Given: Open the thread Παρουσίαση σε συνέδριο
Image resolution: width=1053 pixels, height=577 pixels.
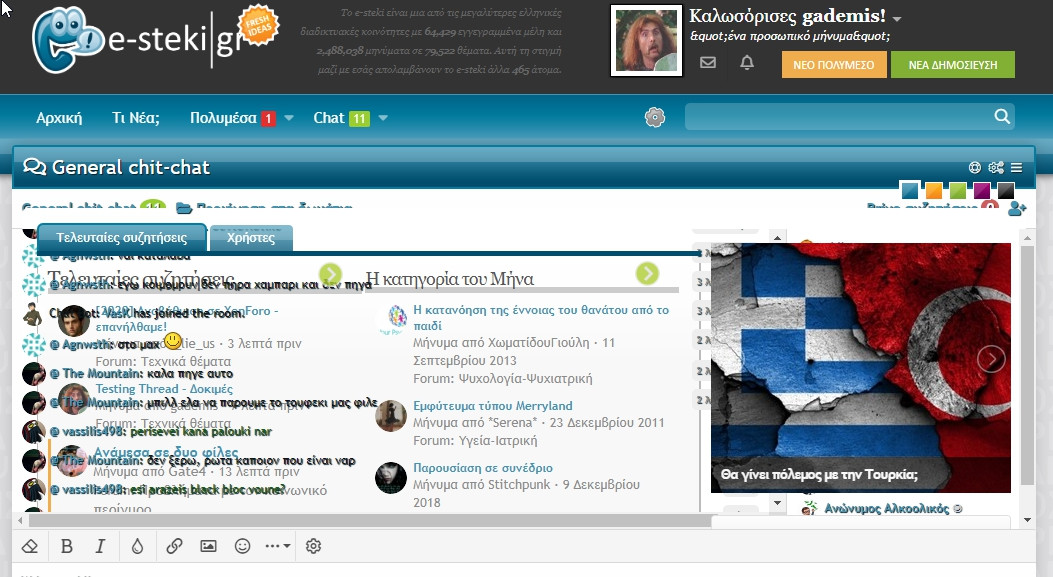Looking at the screenshot, I should pyautogui.click(x=483, y=468).
